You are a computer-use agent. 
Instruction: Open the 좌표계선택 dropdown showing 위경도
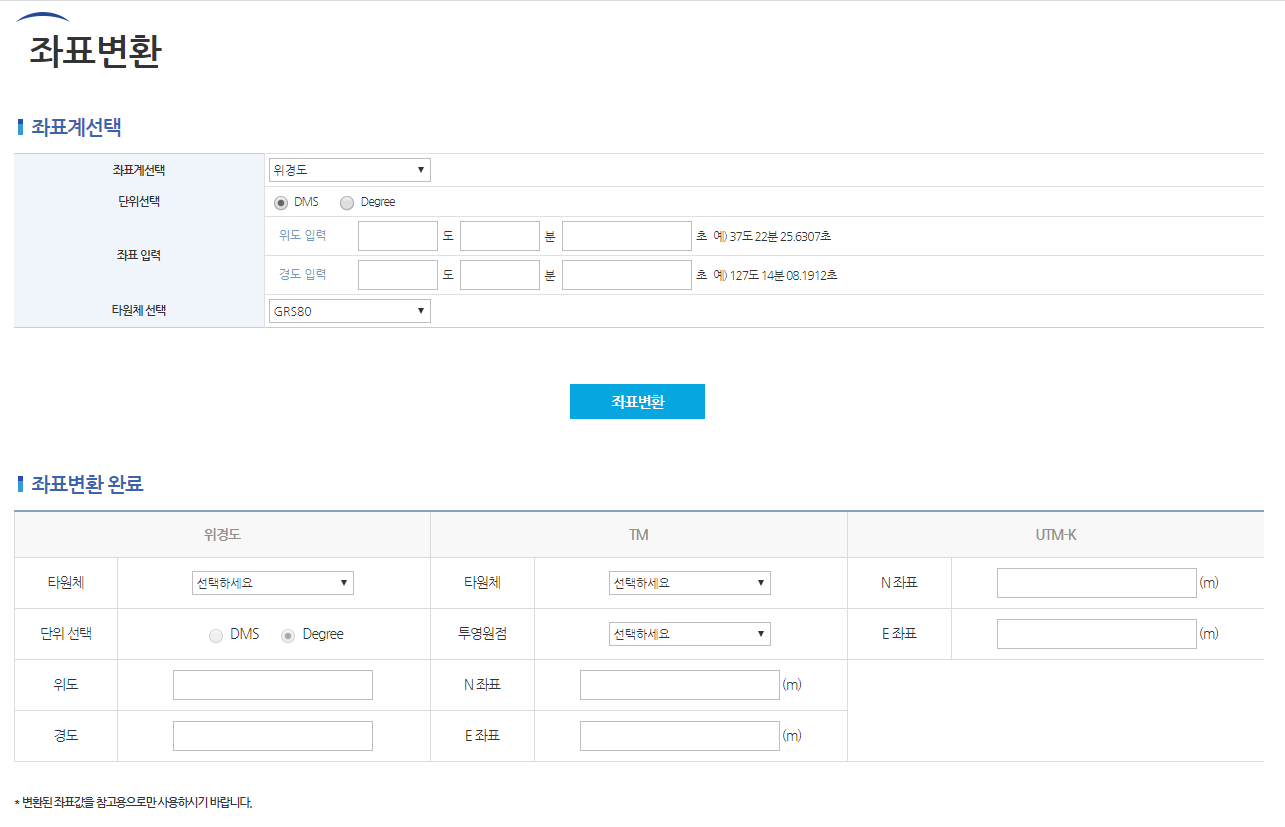pos(348,169)
